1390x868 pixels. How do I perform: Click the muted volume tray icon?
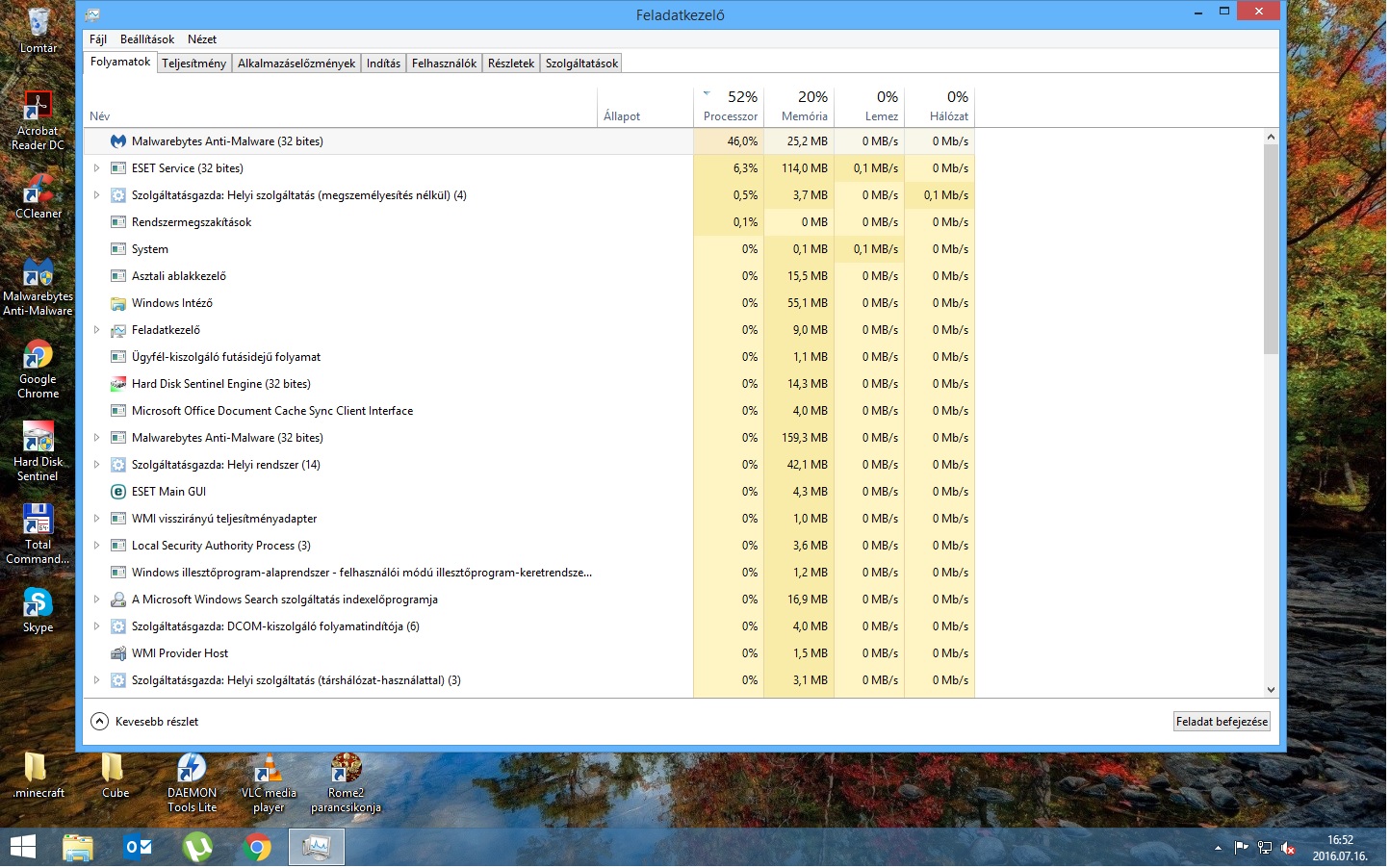(1288, 849)
